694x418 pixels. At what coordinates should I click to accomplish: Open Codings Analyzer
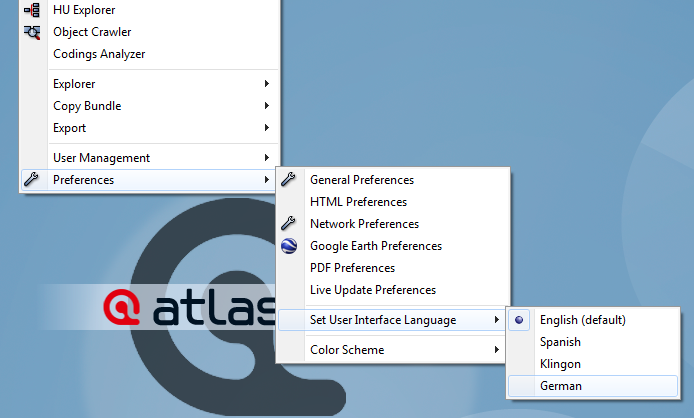point(150,54)
